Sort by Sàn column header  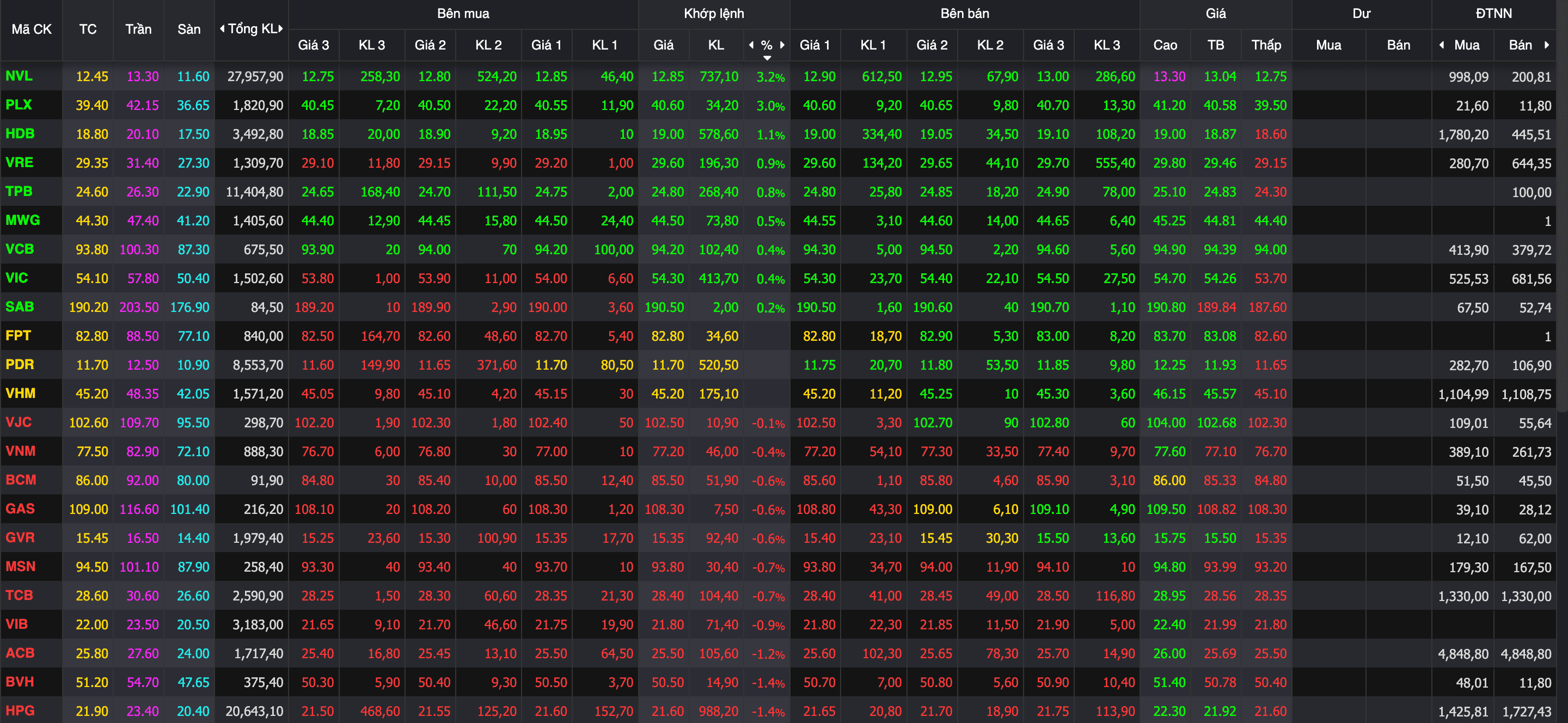(x=189, y=29)
